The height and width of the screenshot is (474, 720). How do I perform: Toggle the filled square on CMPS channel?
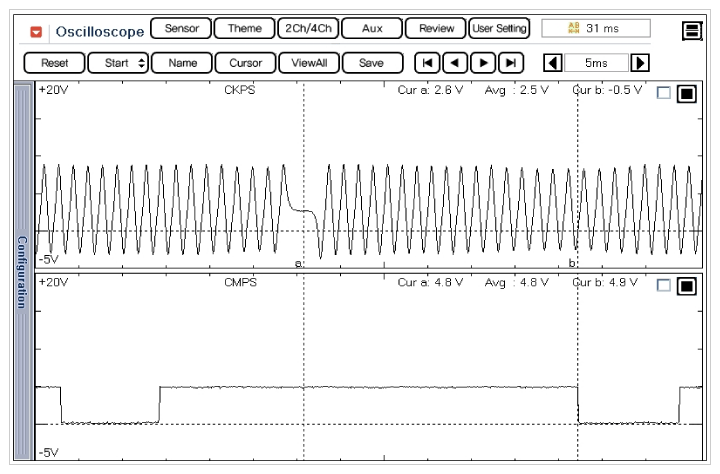pos(686,287)
